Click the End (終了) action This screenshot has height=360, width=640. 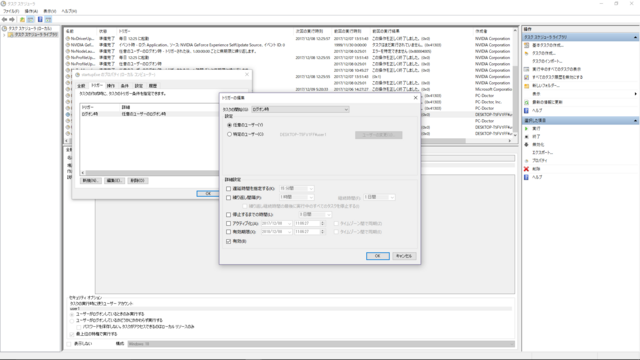[x=536, y=136]
